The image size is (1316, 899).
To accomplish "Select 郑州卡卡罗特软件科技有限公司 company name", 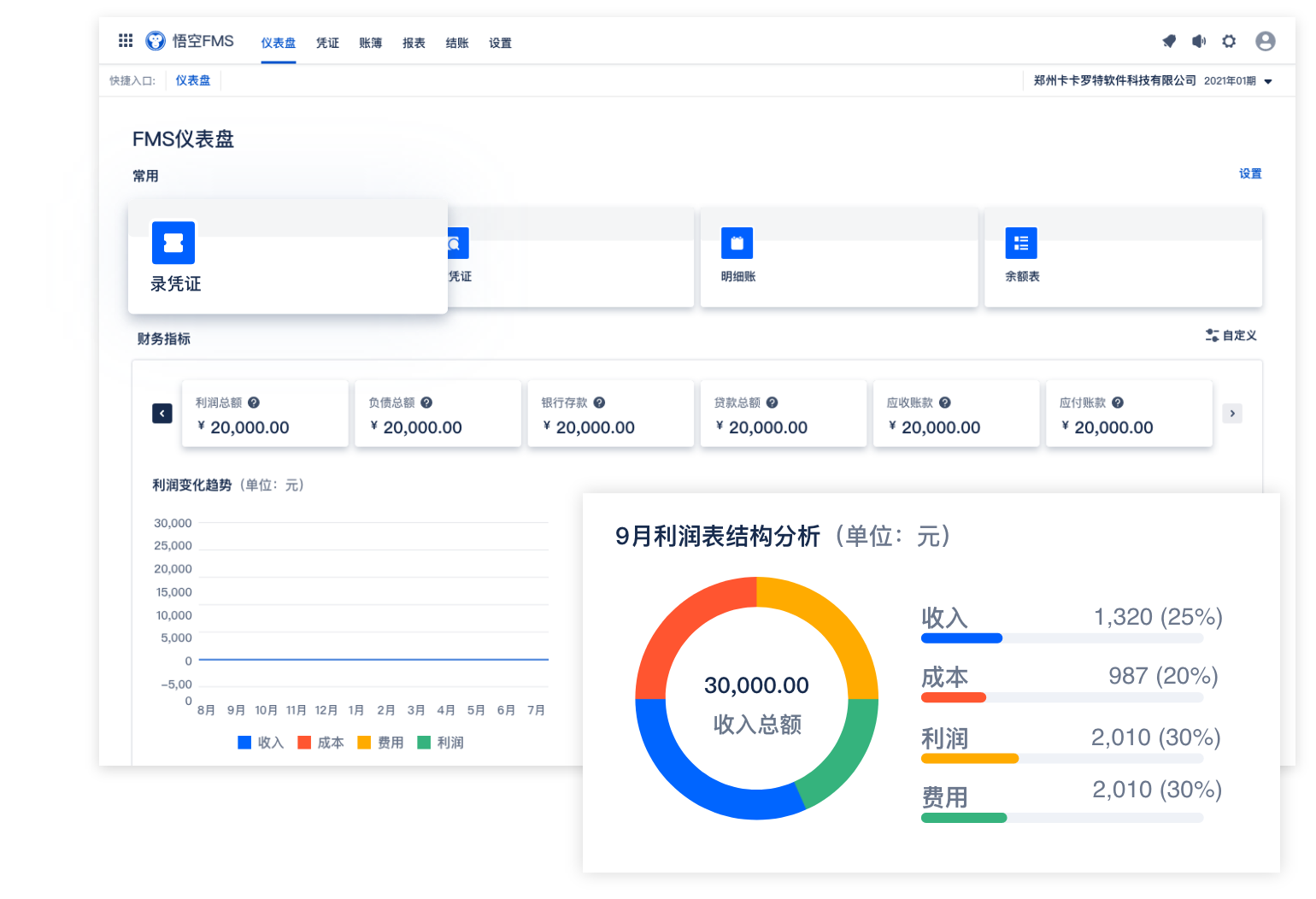I will pyautogui.click(x=1114, y=80).
